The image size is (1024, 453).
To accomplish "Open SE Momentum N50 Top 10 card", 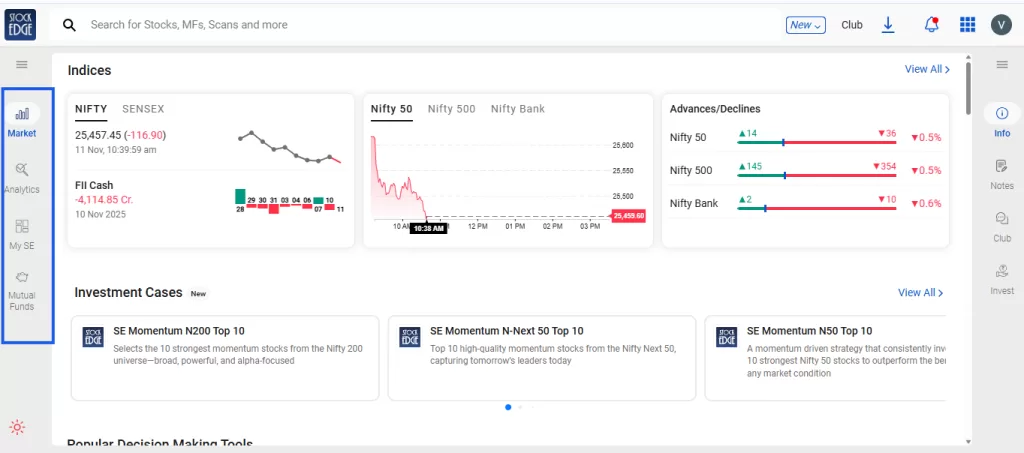I will 825,358.
